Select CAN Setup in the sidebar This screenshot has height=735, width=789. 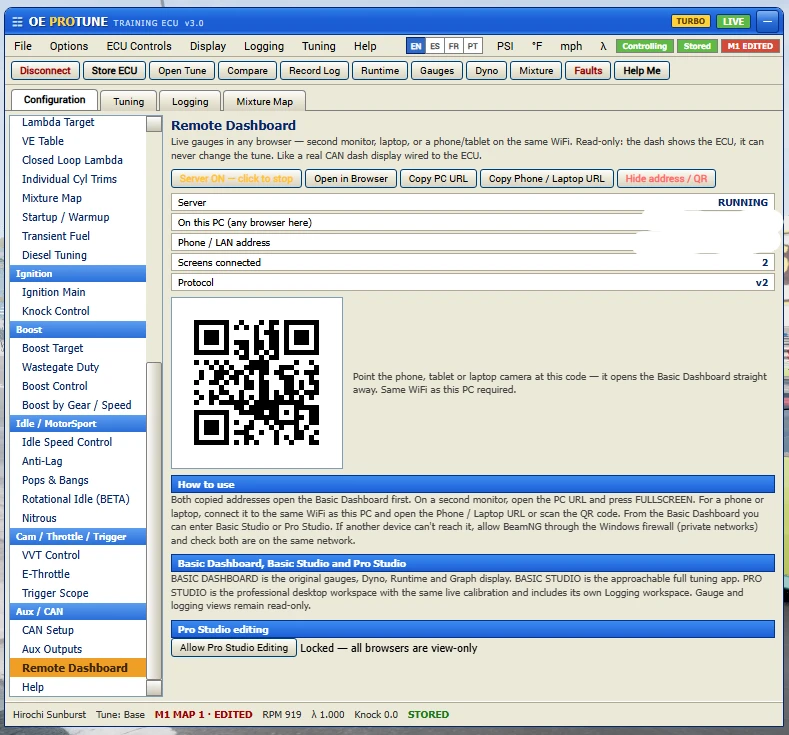click(x=78, y=630)
